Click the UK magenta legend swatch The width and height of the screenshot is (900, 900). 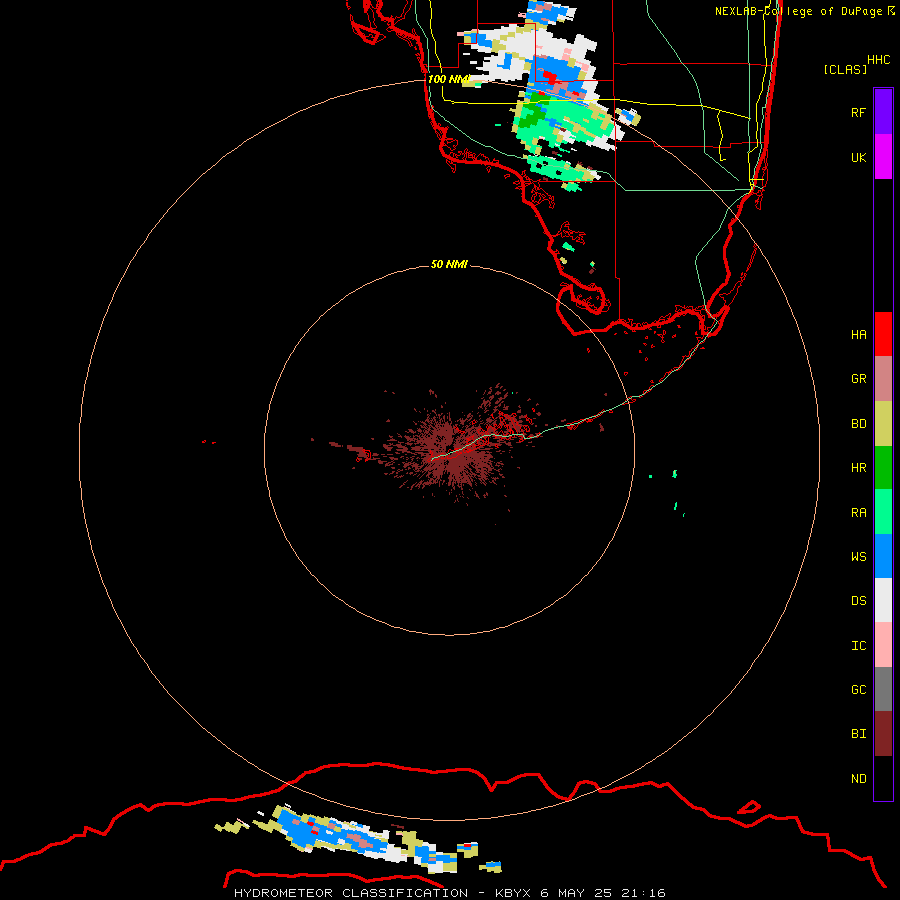coord(883,157)
